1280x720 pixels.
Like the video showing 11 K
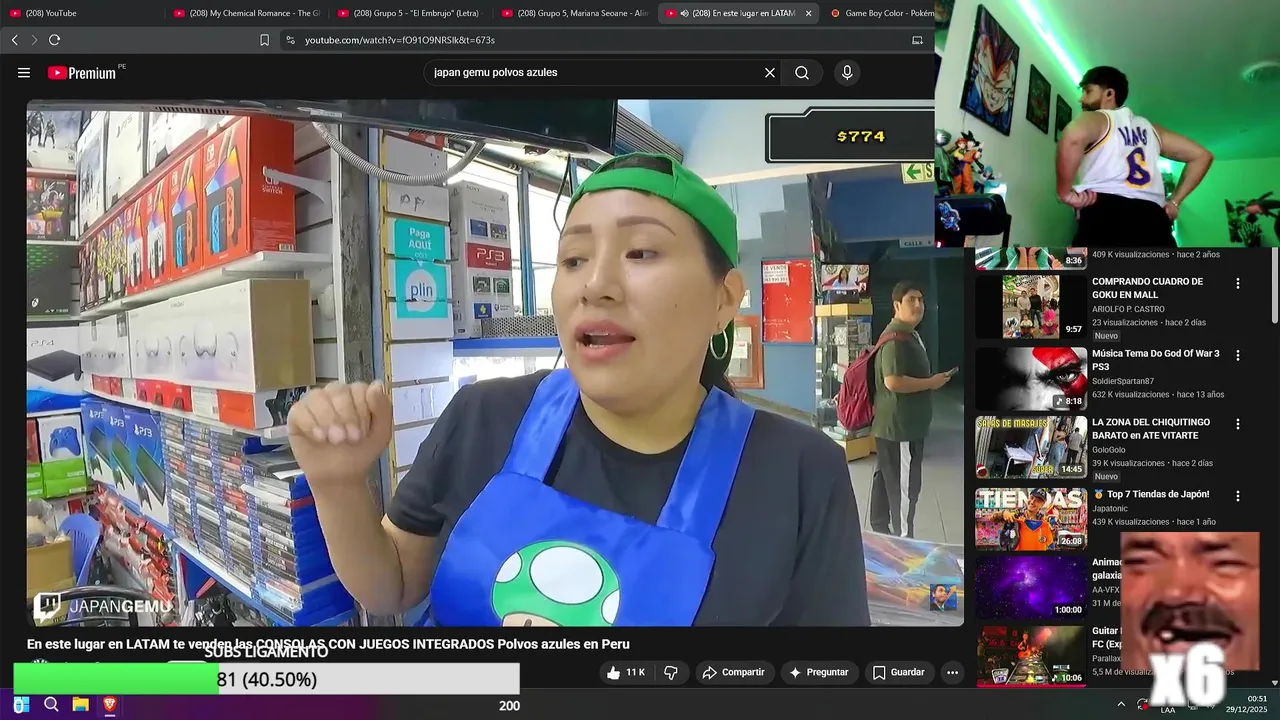[626, 672]
